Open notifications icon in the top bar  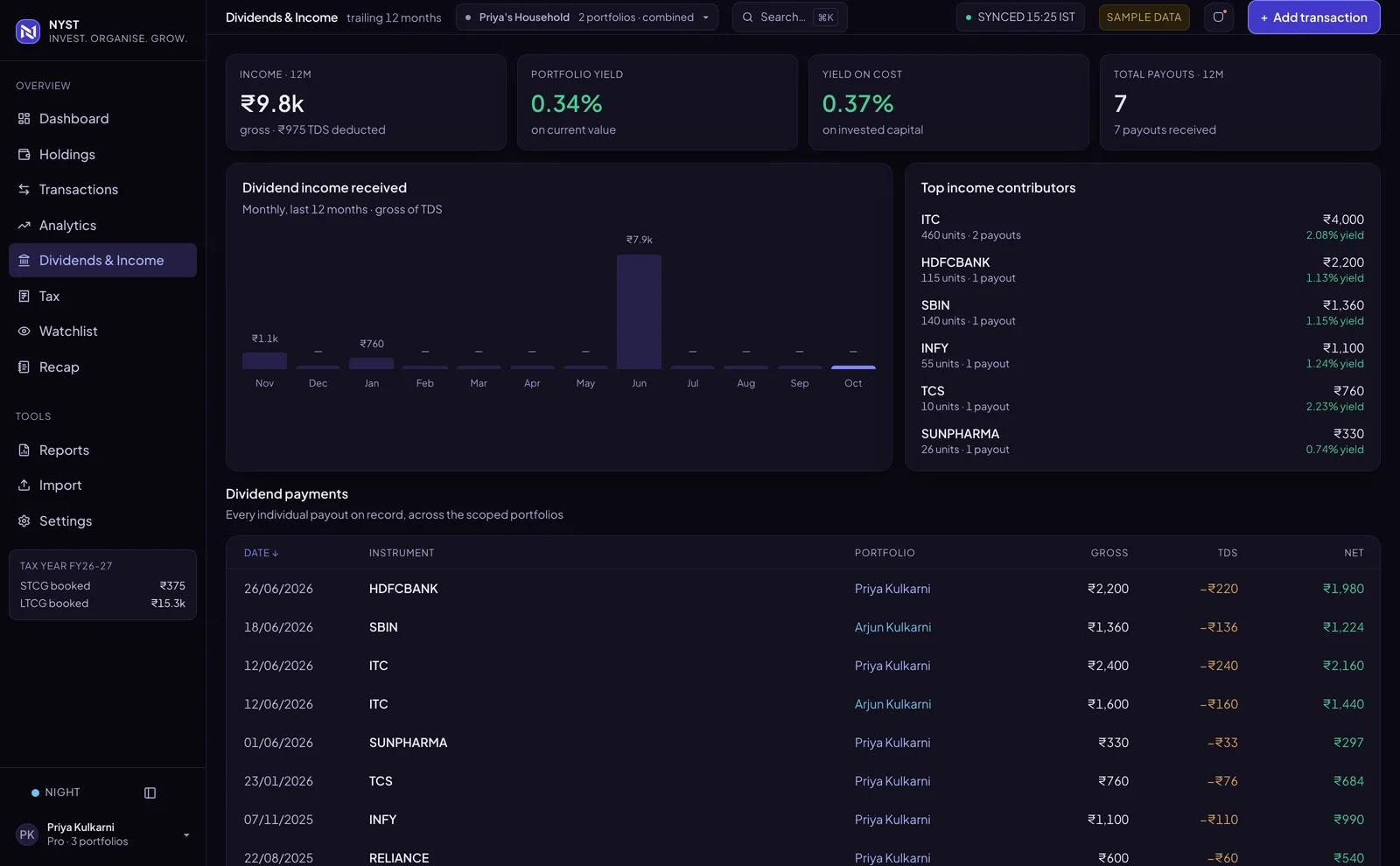(1219, 17)
